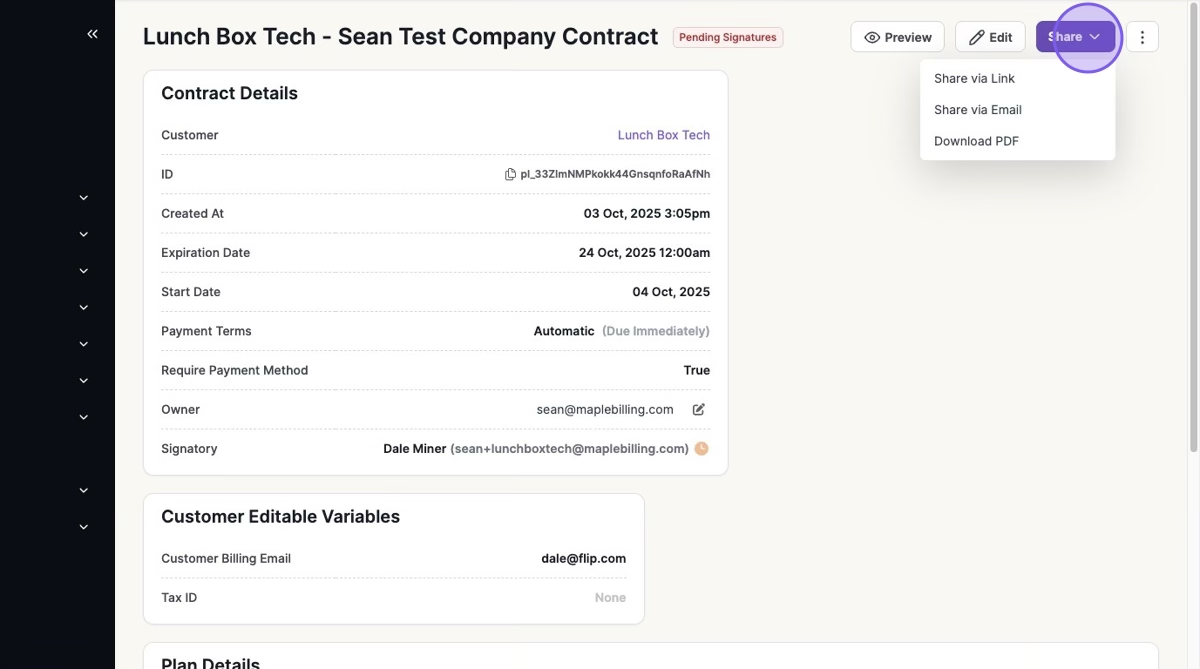Image resolution: width=1200 pixels, height=669 pixels.
Task: Preview the contract
Action: pos(897,37)
